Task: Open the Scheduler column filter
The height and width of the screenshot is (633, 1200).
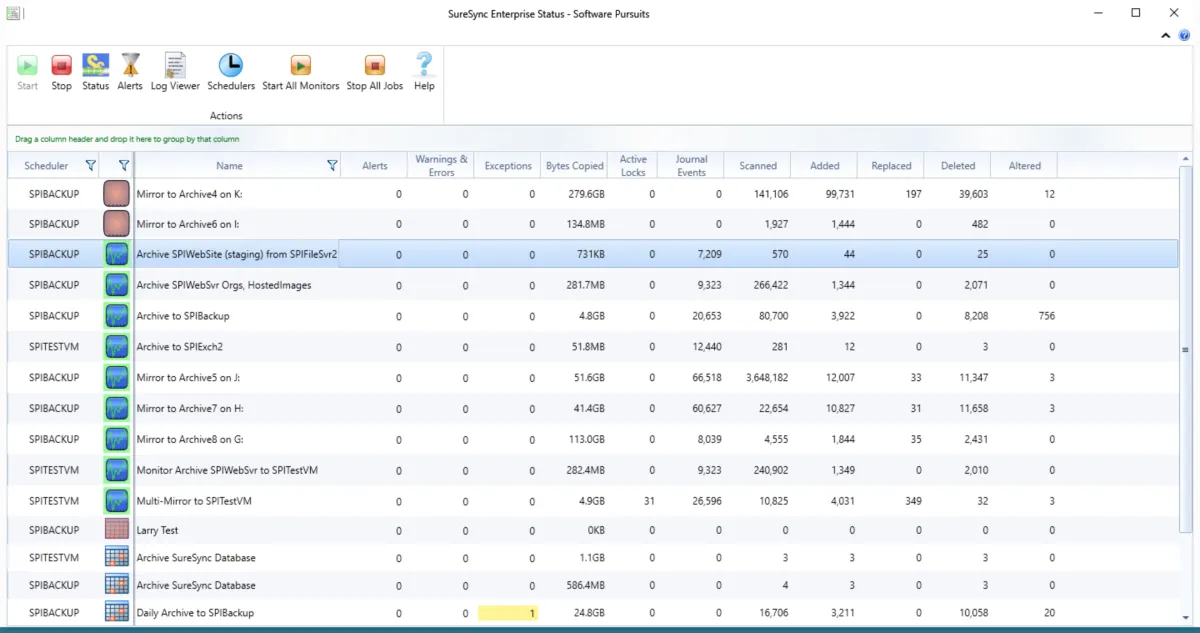Action: point(90,166)
